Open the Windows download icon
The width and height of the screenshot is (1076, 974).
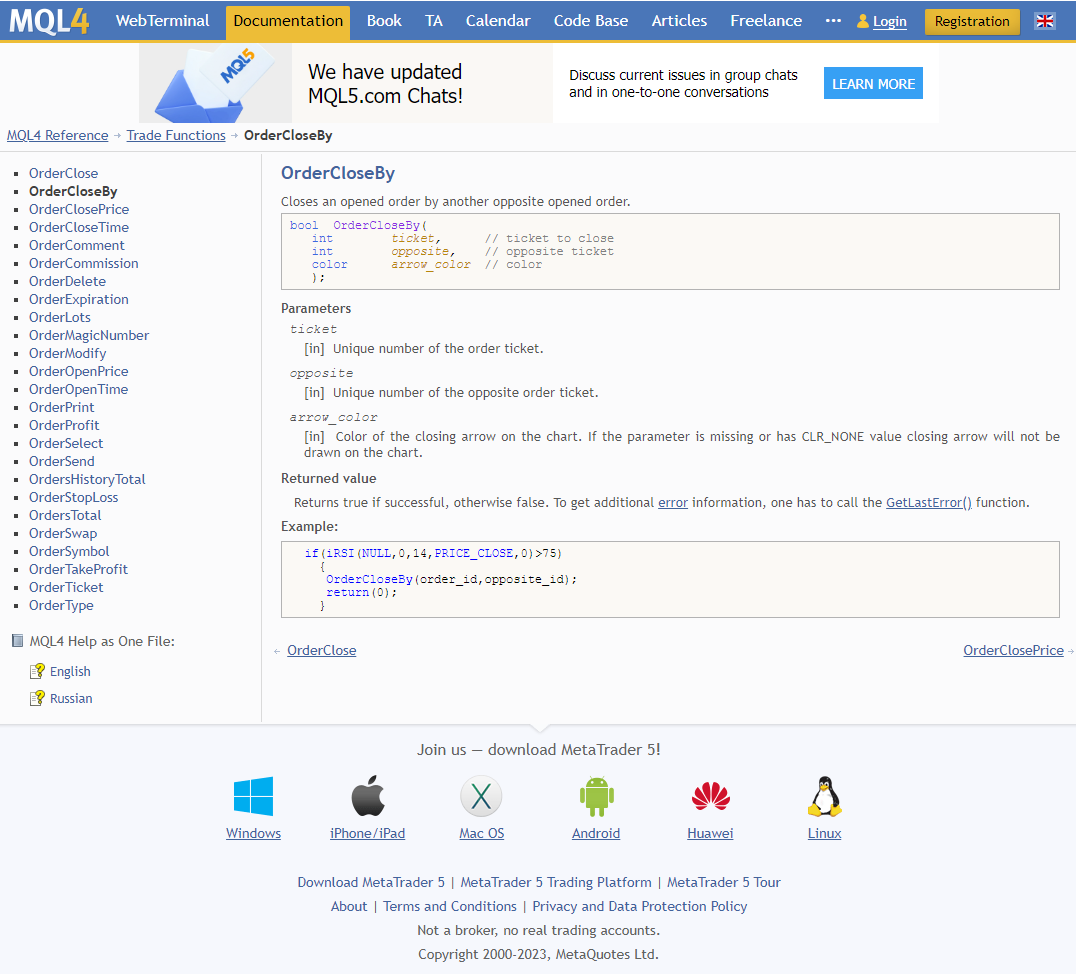point(253,796)
